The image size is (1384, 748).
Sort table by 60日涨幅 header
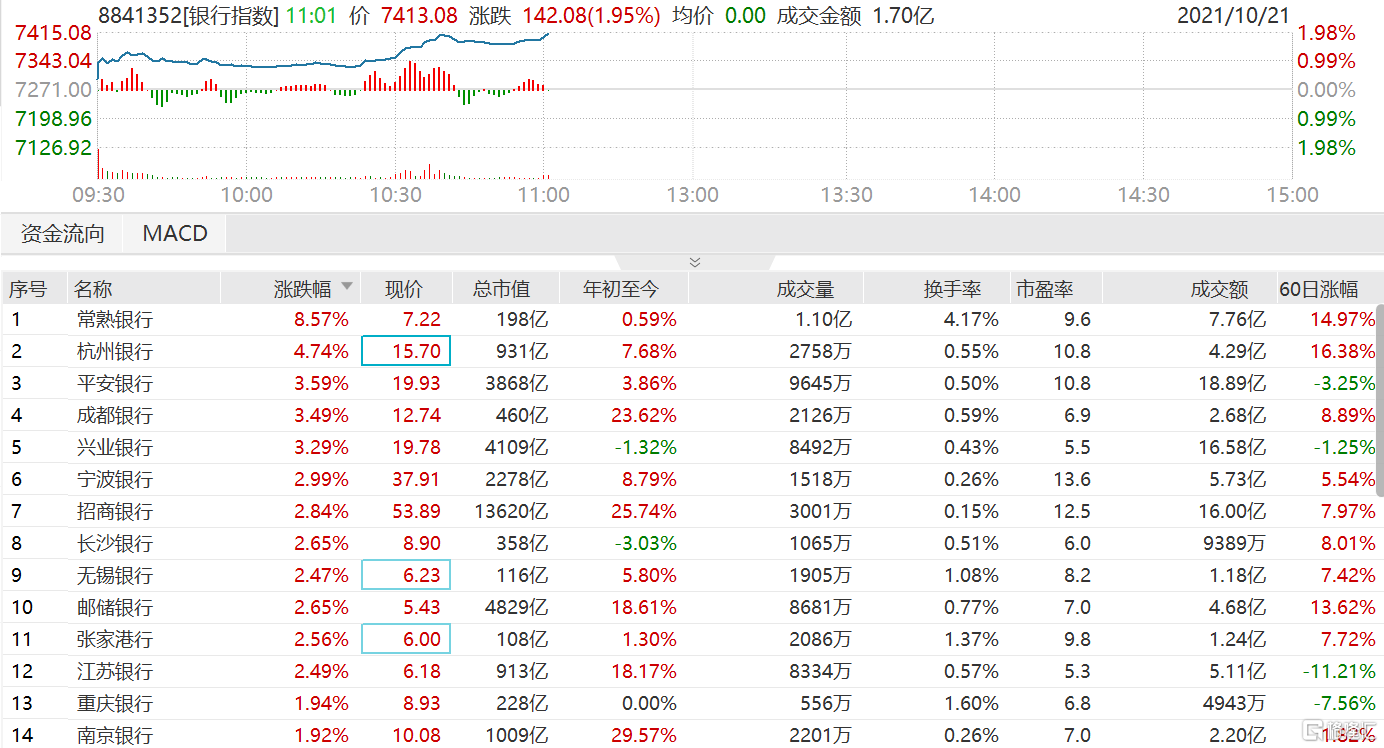1319,289
